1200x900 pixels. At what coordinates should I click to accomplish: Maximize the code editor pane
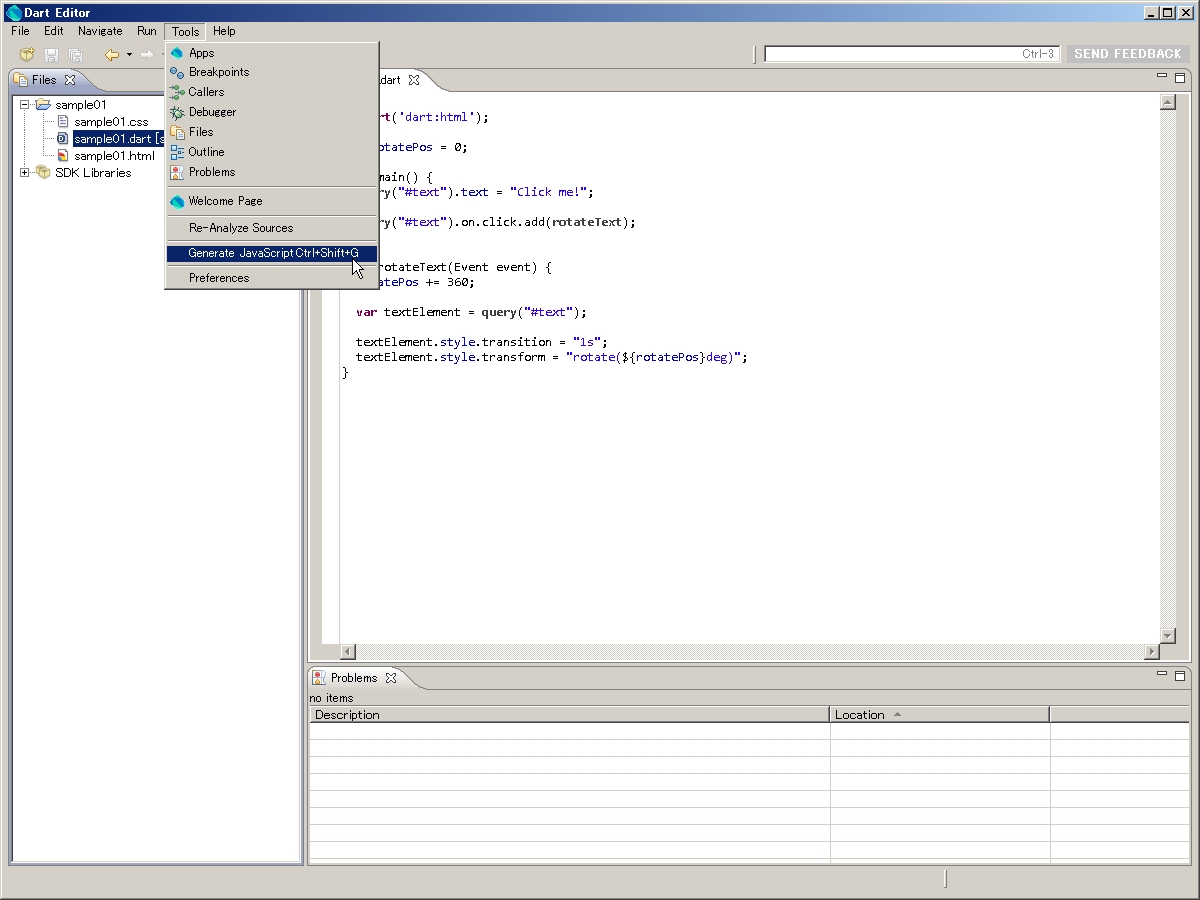(x=1180, y=77)
